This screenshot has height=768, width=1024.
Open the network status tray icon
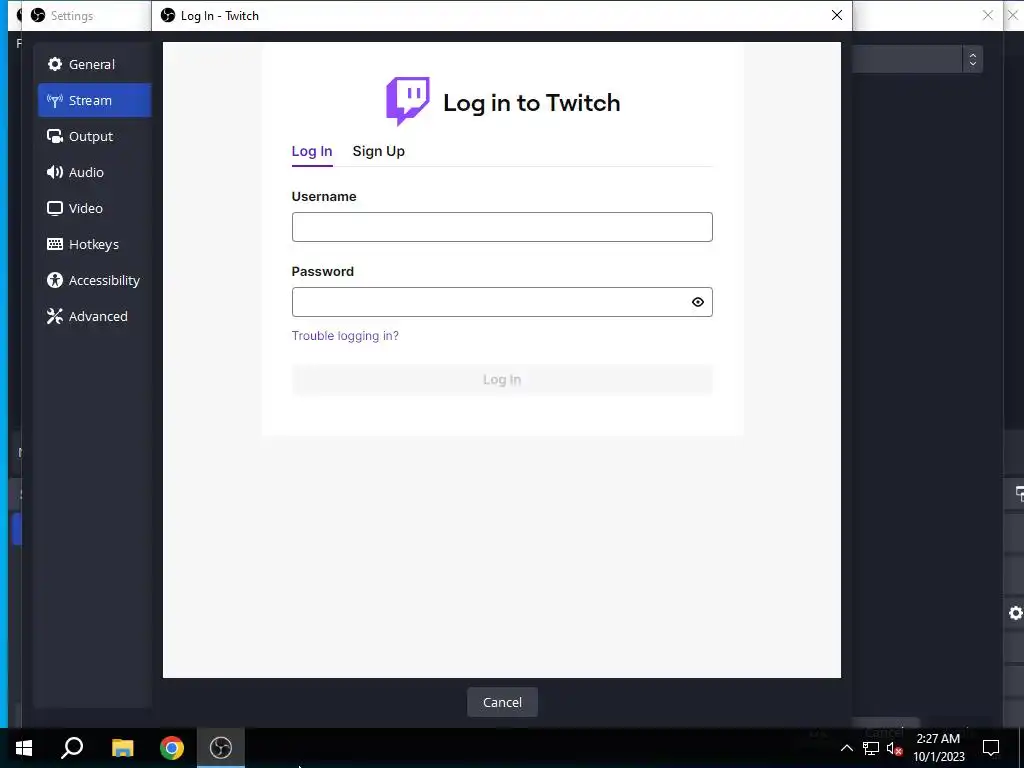pyautogui.click(x=871, y=748)
